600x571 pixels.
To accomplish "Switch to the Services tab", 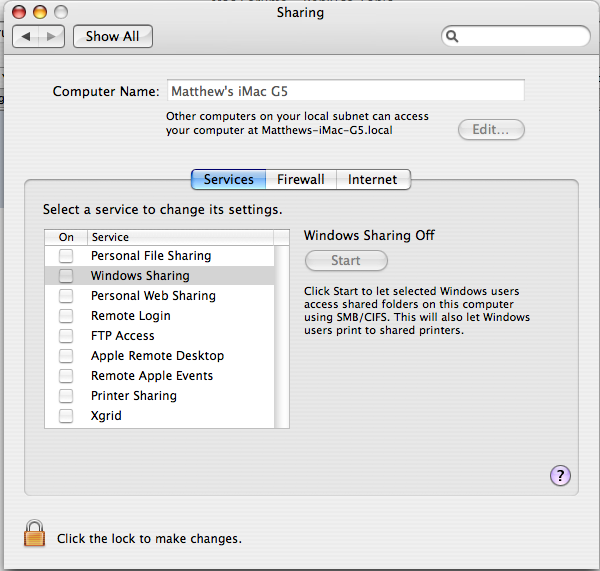I will coord(228,179).
